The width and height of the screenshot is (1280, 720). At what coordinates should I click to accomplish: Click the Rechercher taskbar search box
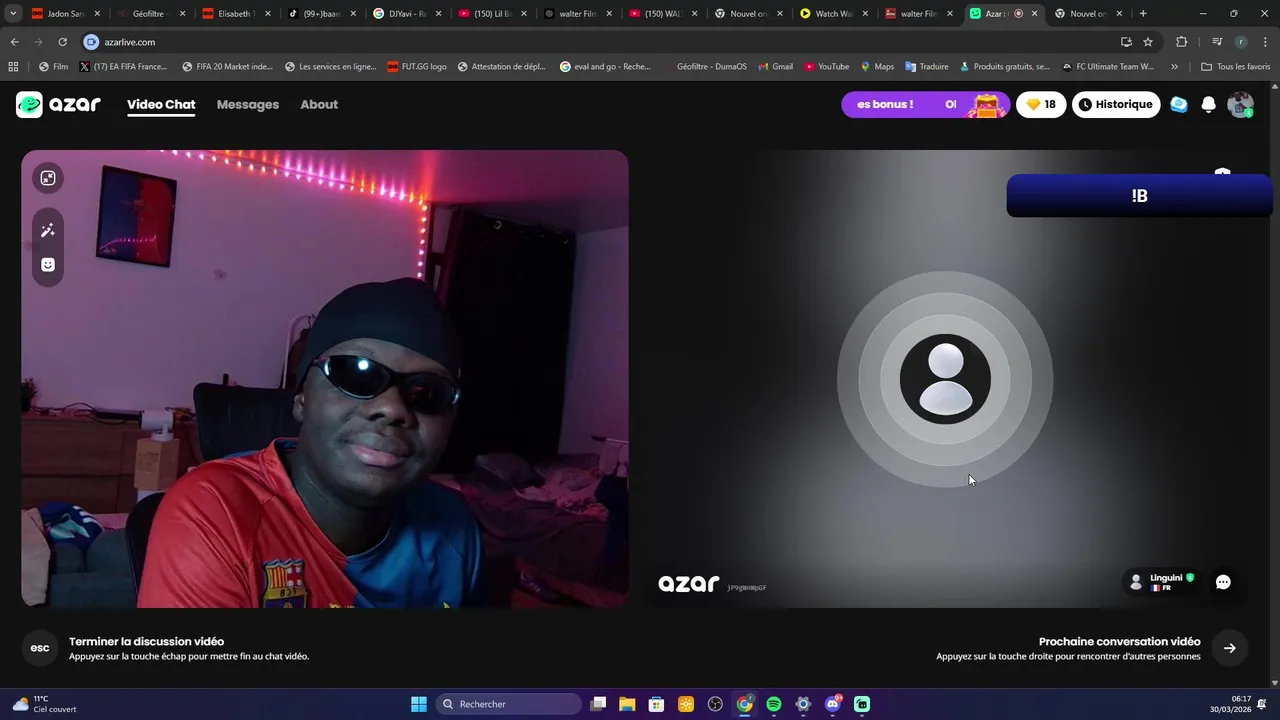click(x=508, y=704)
